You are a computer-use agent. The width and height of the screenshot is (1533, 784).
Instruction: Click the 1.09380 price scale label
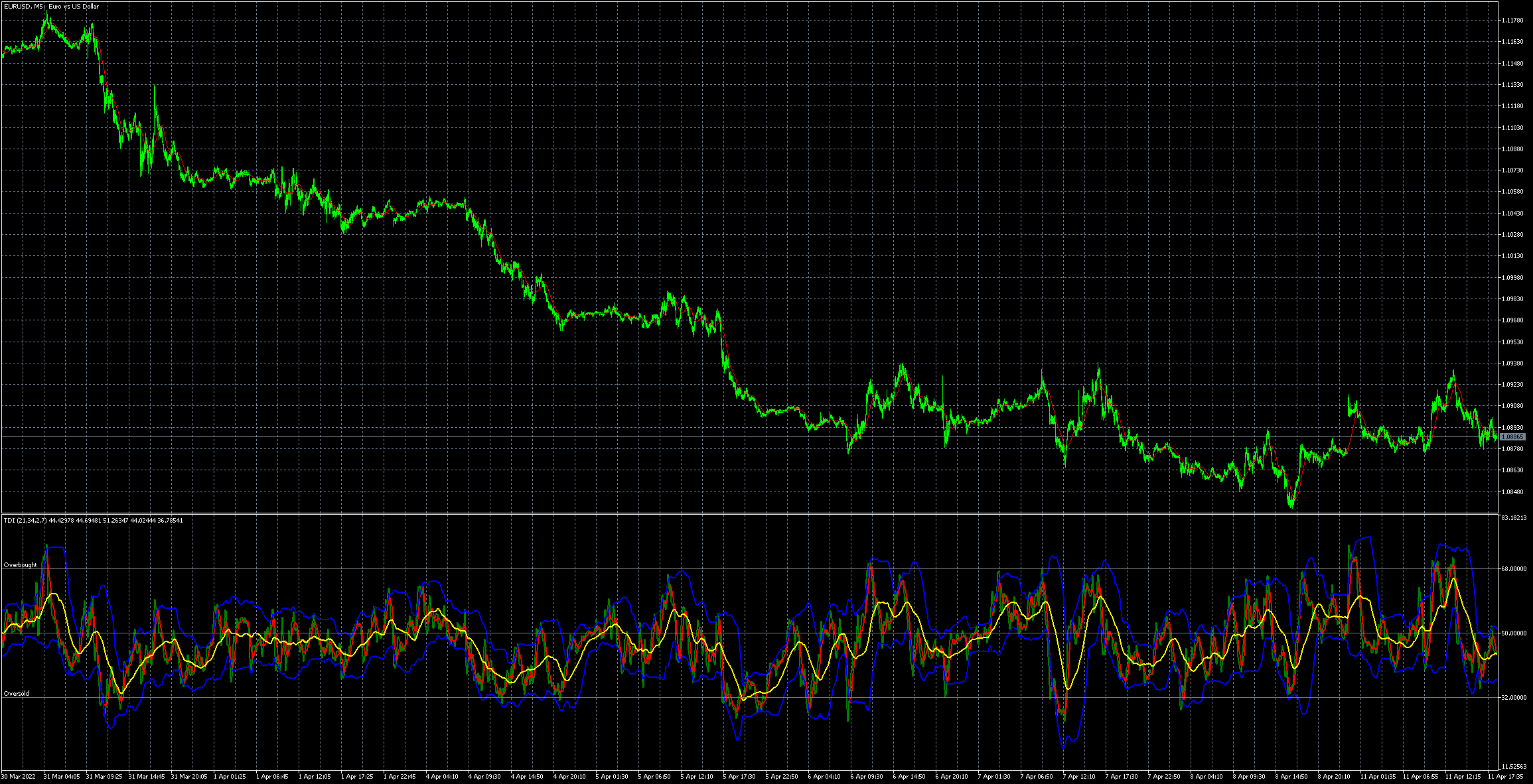tap(1512, 363)
